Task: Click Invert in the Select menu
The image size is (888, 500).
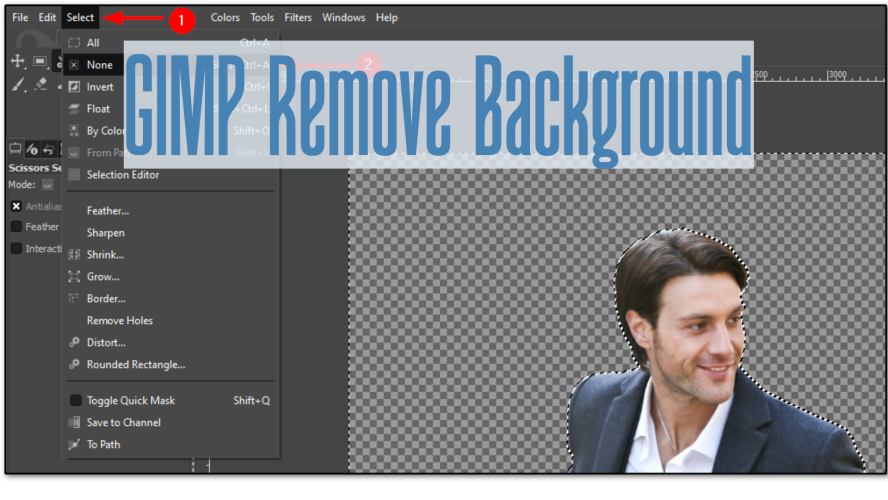Action: (x=100, y=87)
